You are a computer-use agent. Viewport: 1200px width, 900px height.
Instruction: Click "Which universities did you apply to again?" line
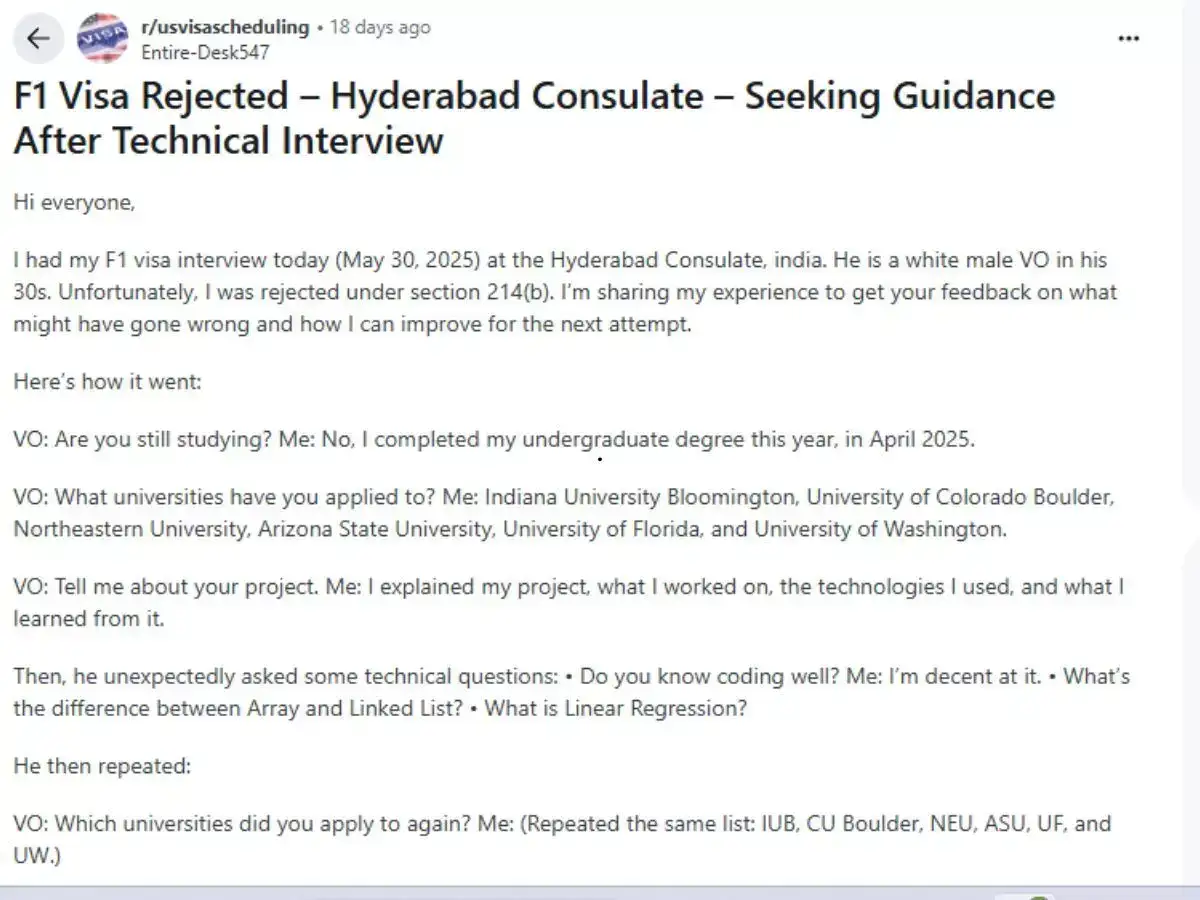click(562, 840)
